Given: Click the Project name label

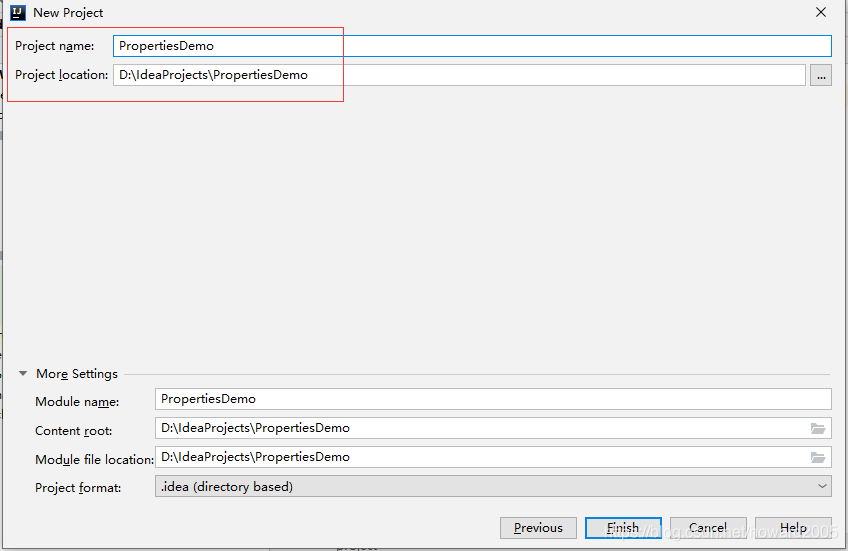Looking at the screenshot, I should (55, 46).
